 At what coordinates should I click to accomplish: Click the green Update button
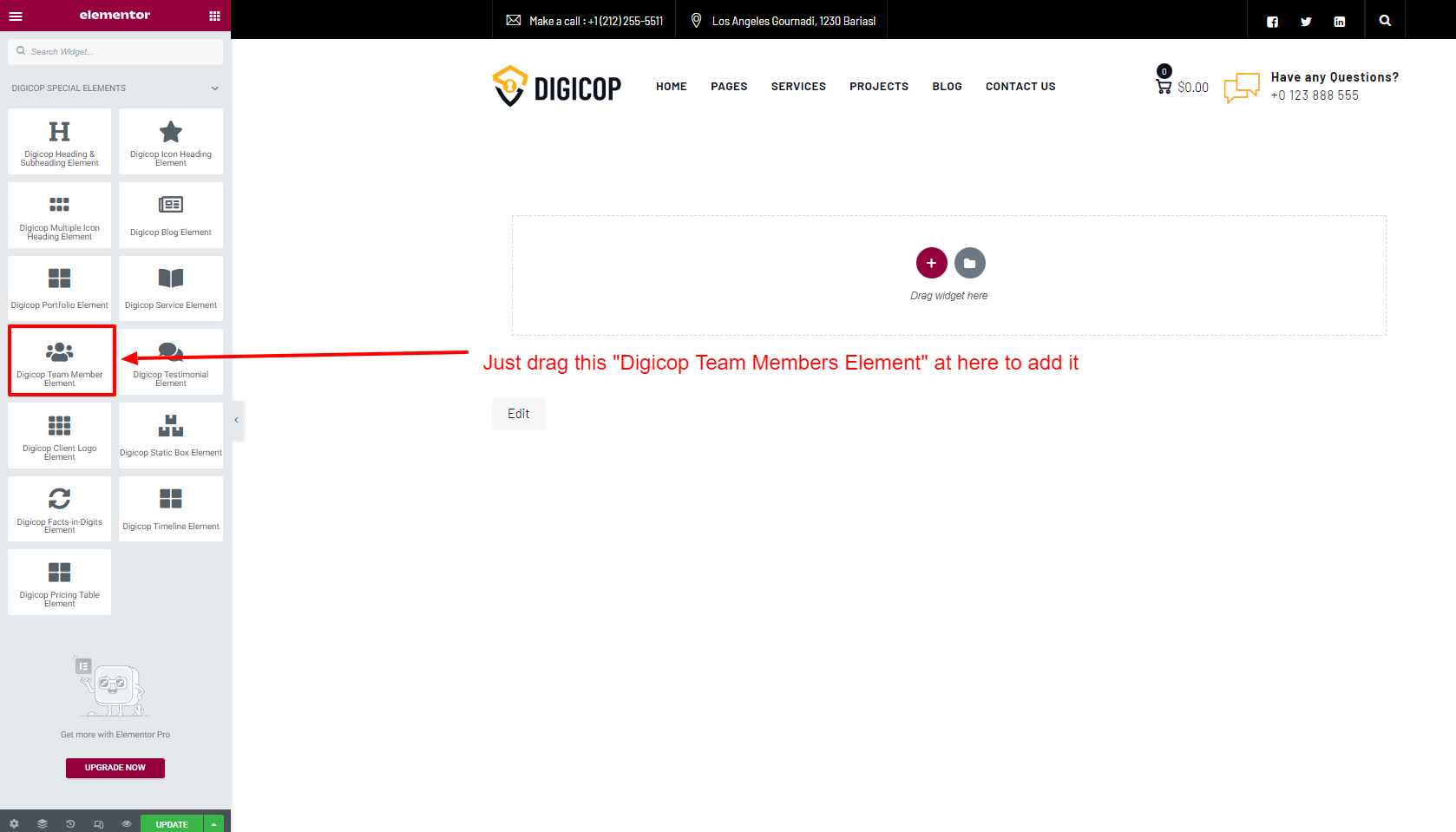172,823
